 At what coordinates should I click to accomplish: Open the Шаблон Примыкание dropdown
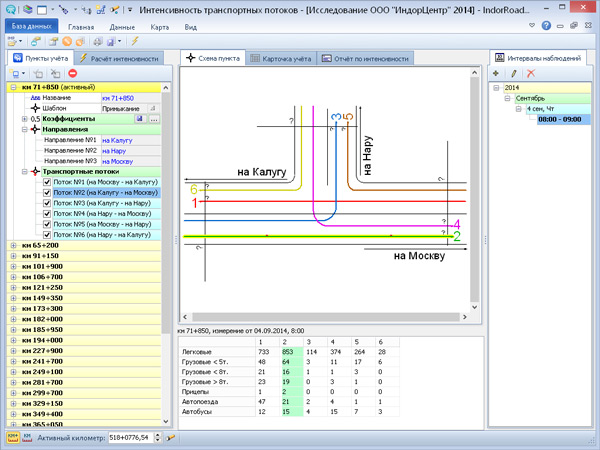pyautogui.click(x=153, y=108)
